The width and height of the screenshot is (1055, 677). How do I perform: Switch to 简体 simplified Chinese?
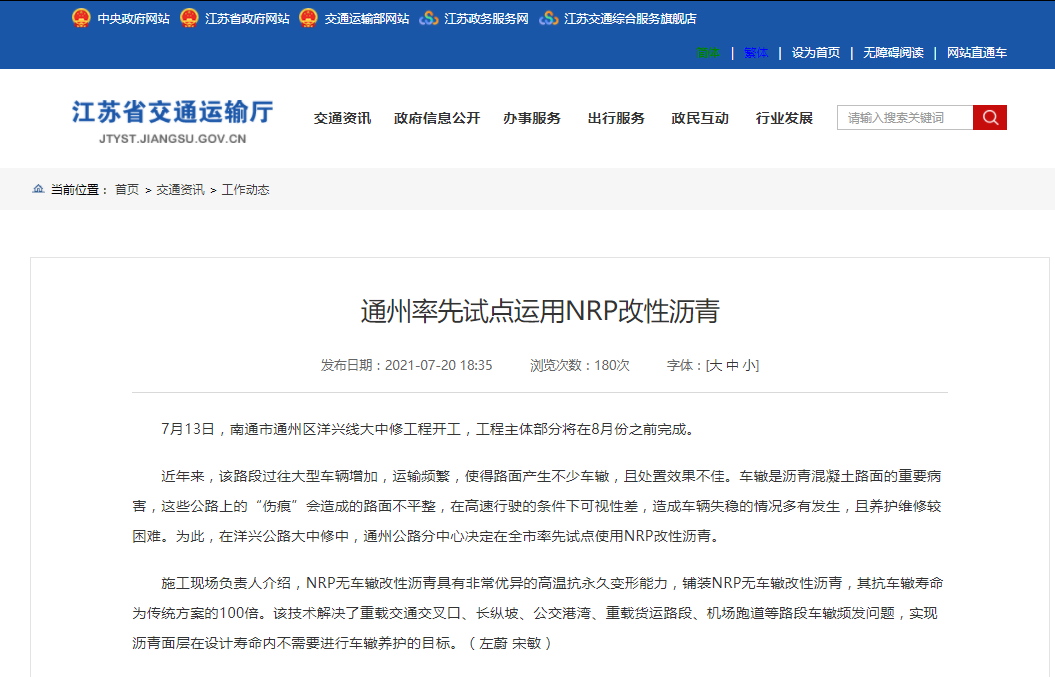708,52
